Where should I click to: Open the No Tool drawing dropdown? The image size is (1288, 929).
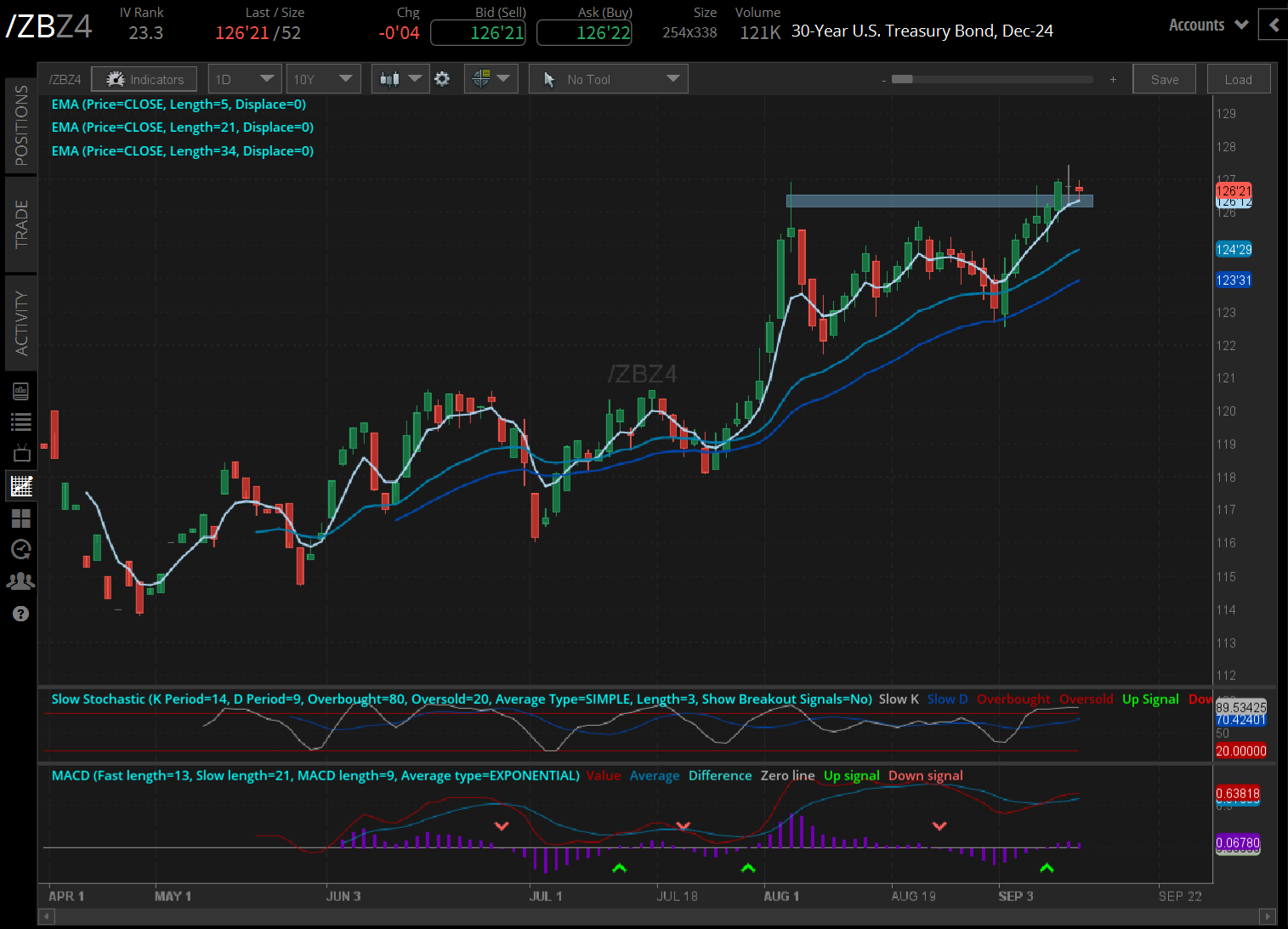pos(607,78)
